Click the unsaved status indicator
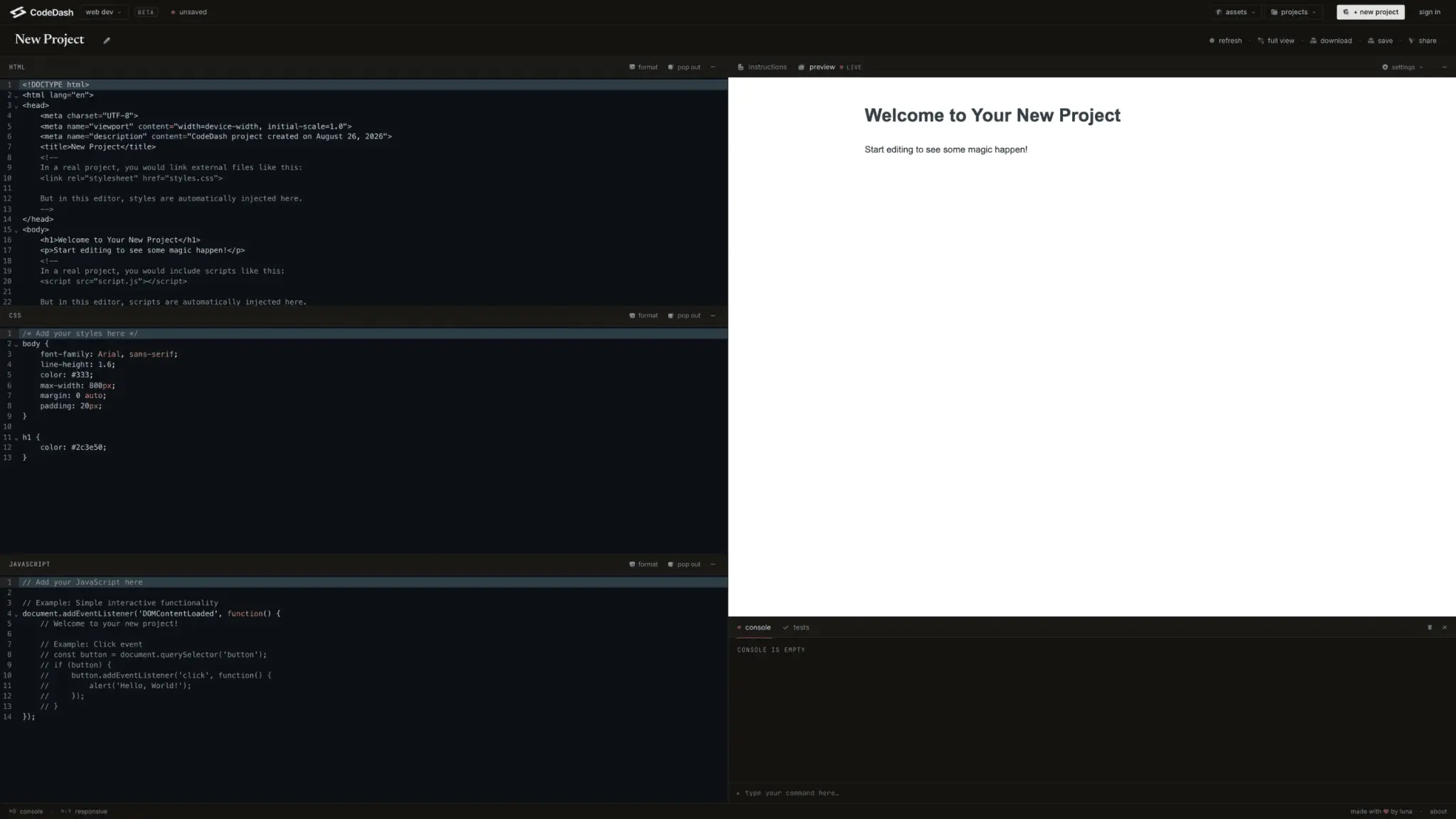Viewport: 1456px width, 819px height. [x=188, y=12]
